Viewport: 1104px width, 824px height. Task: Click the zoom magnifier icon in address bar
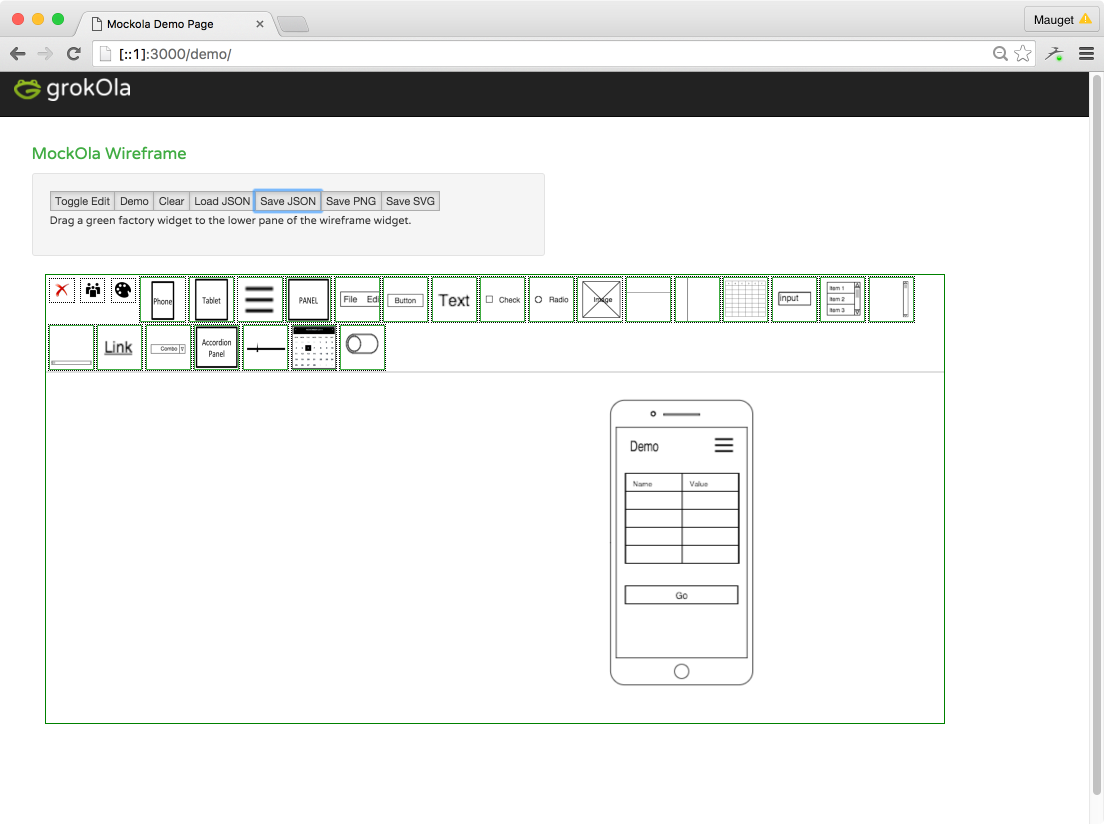(1000, 54)
